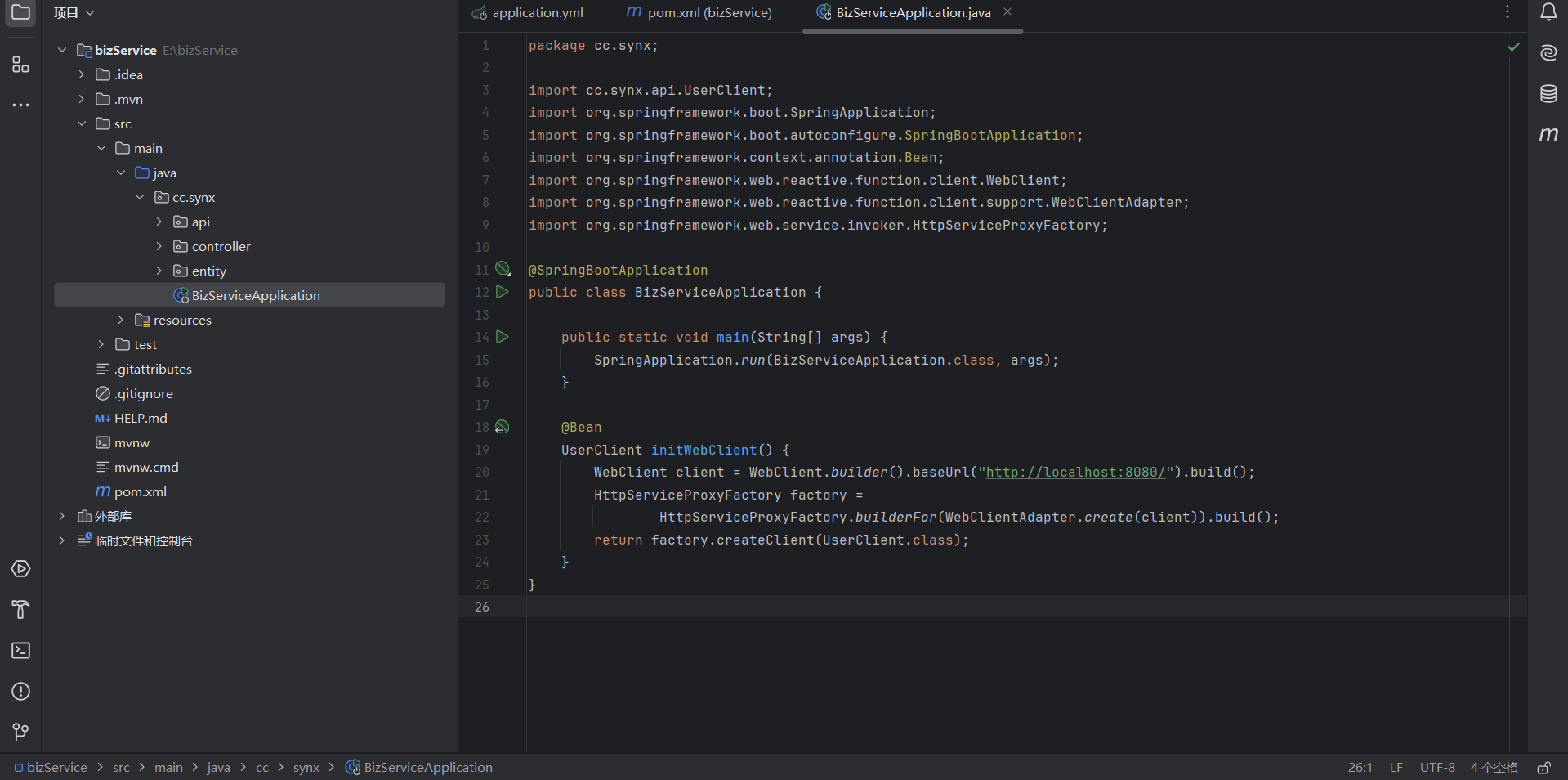Open the Problems tool window icon

(20, 692)
